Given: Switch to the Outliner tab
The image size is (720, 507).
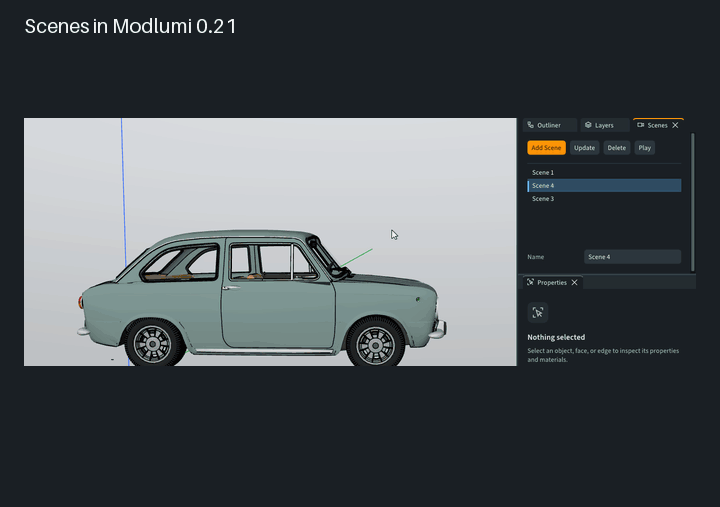Looking at the screenshot, I should [x=550, y=125].
